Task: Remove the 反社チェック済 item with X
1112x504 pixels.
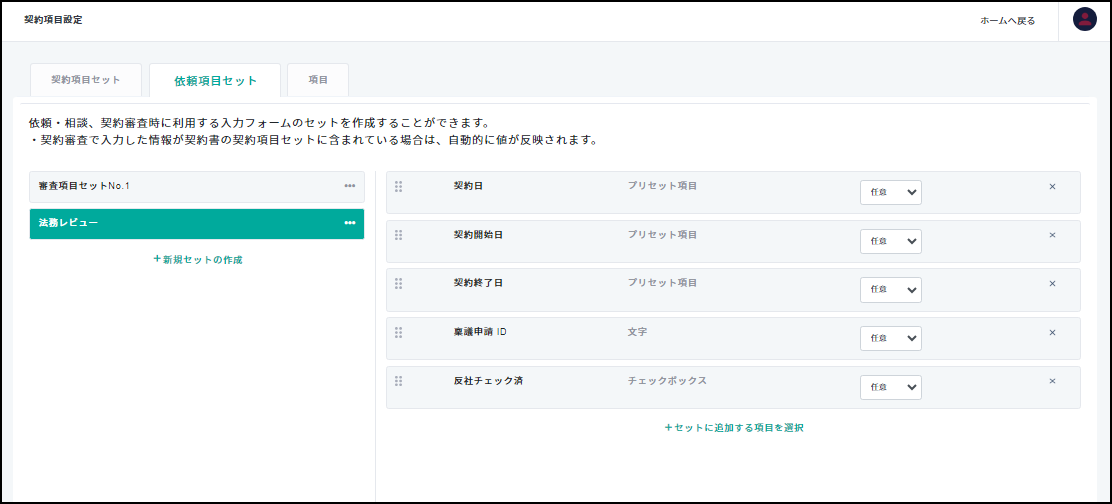Action: [1052, 381]
